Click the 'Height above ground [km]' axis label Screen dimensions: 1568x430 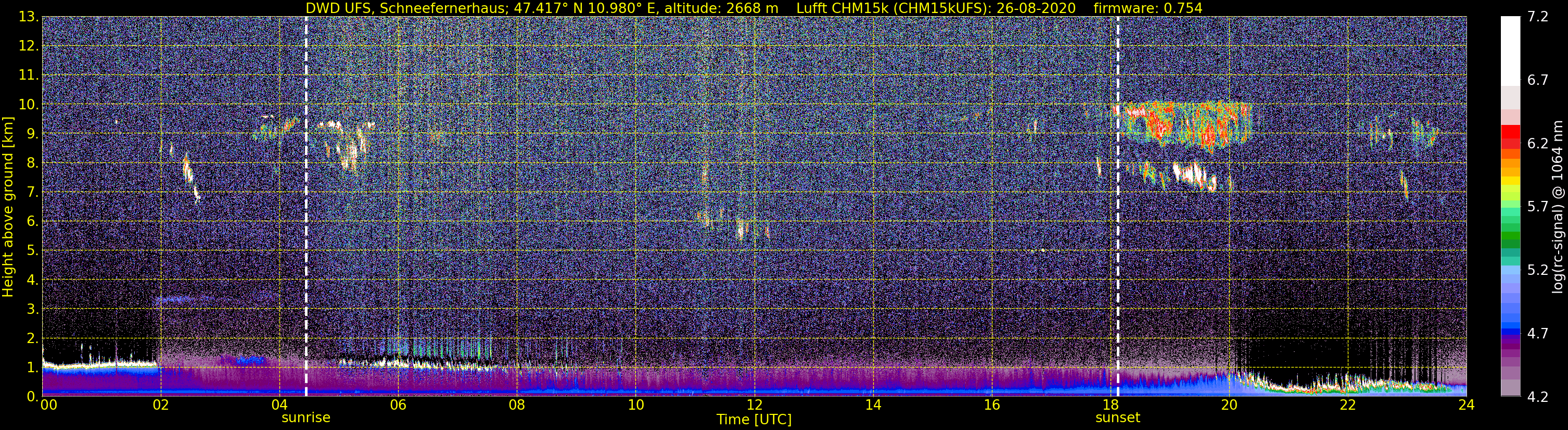pyautogui.click(x=8, y=207)
